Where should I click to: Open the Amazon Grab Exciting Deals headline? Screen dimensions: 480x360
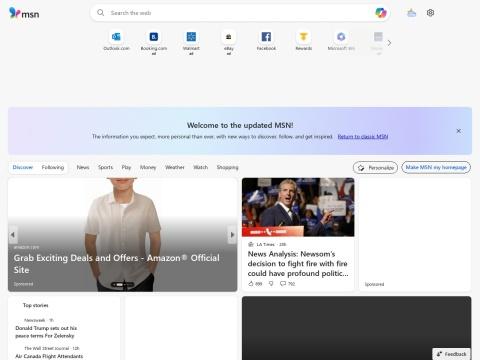tap(117, 264)
